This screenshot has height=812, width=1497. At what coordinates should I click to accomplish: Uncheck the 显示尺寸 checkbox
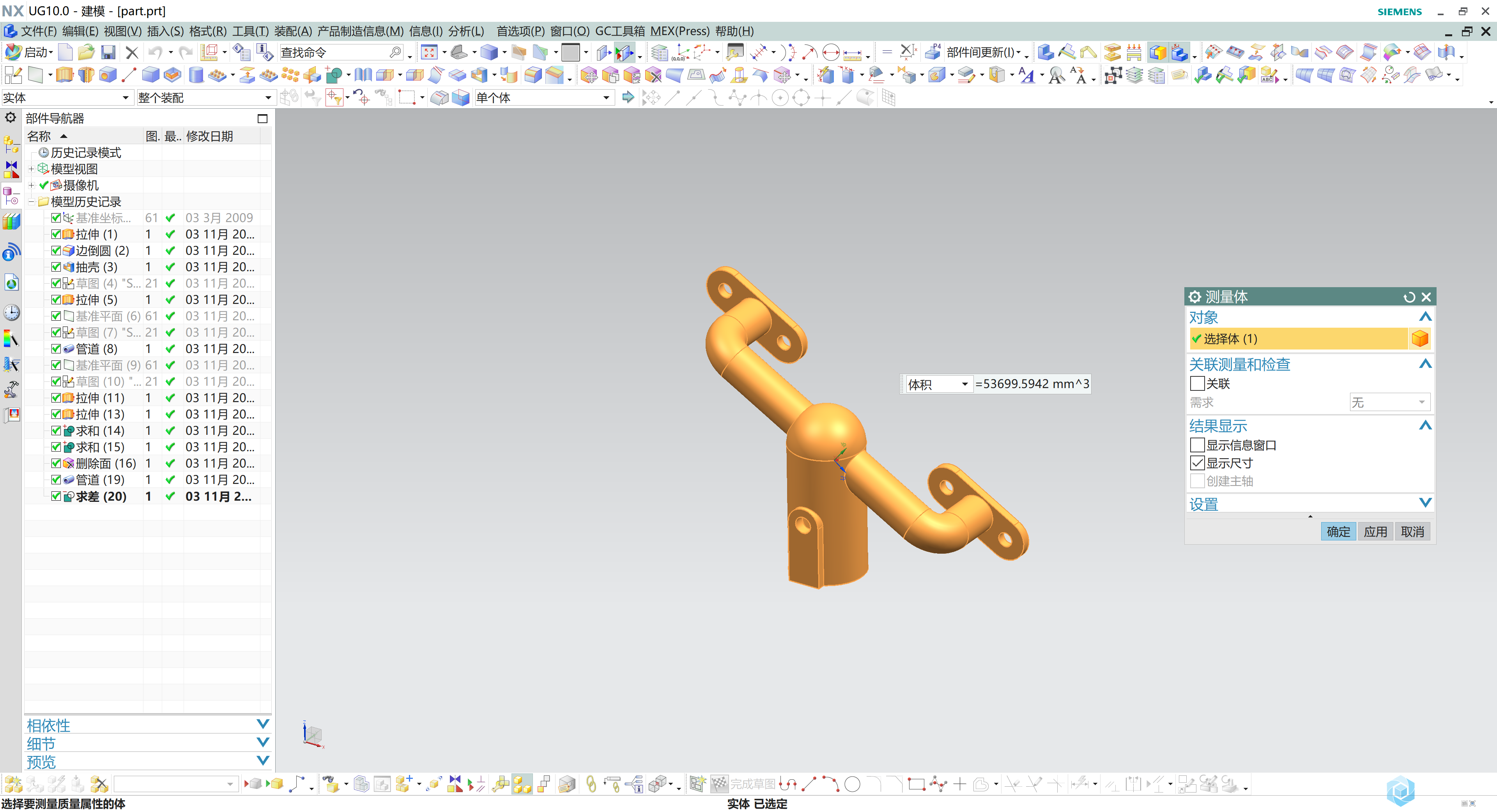tap(1197, 464)
